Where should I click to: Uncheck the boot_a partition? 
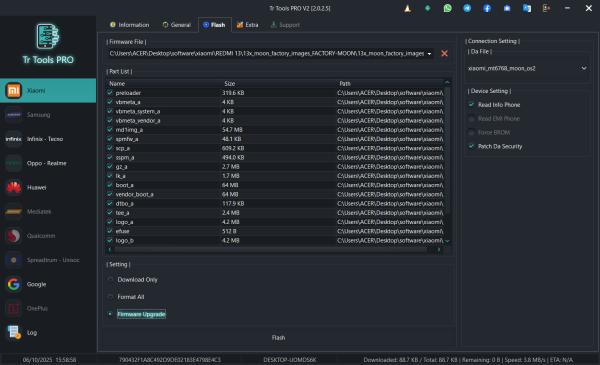[110, 185]
